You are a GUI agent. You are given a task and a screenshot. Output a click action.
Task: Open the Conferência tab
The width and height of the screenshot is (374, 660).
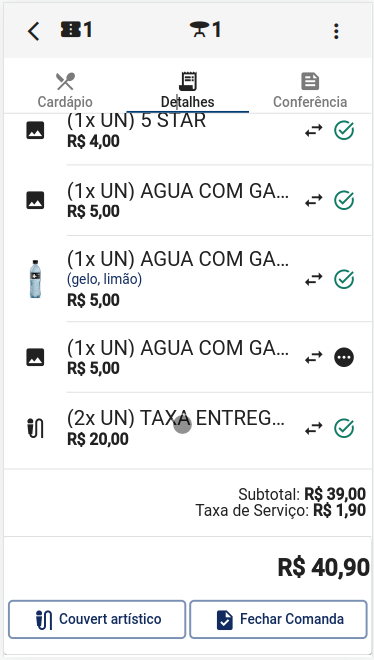click(x=310, y=90)
